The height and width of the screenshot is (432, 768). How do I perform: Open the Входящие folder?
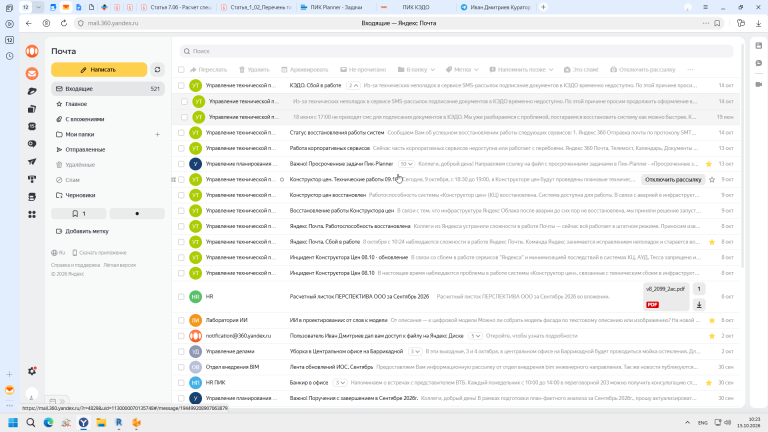pyautogui.click(x=108, y=89)
